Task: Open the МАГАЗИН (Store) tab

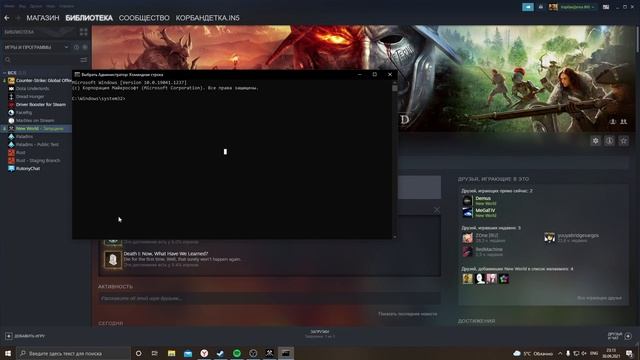Action: (x=43, y=18)
